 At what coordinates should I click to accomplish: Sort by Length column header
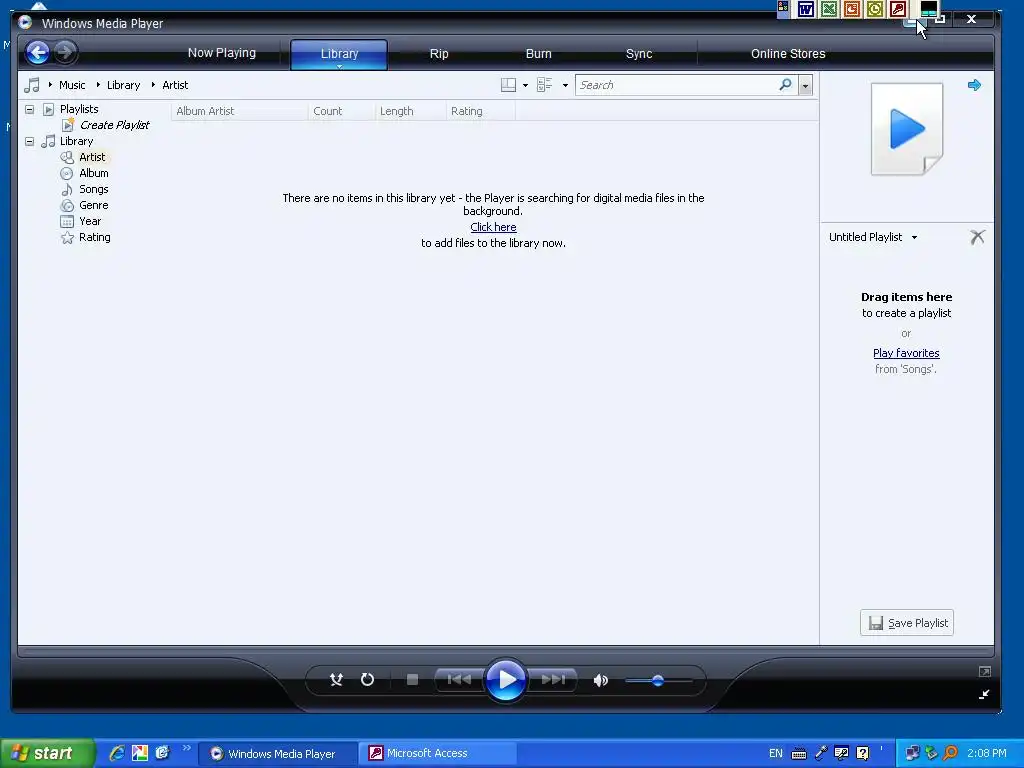click(x=411, y=111)
